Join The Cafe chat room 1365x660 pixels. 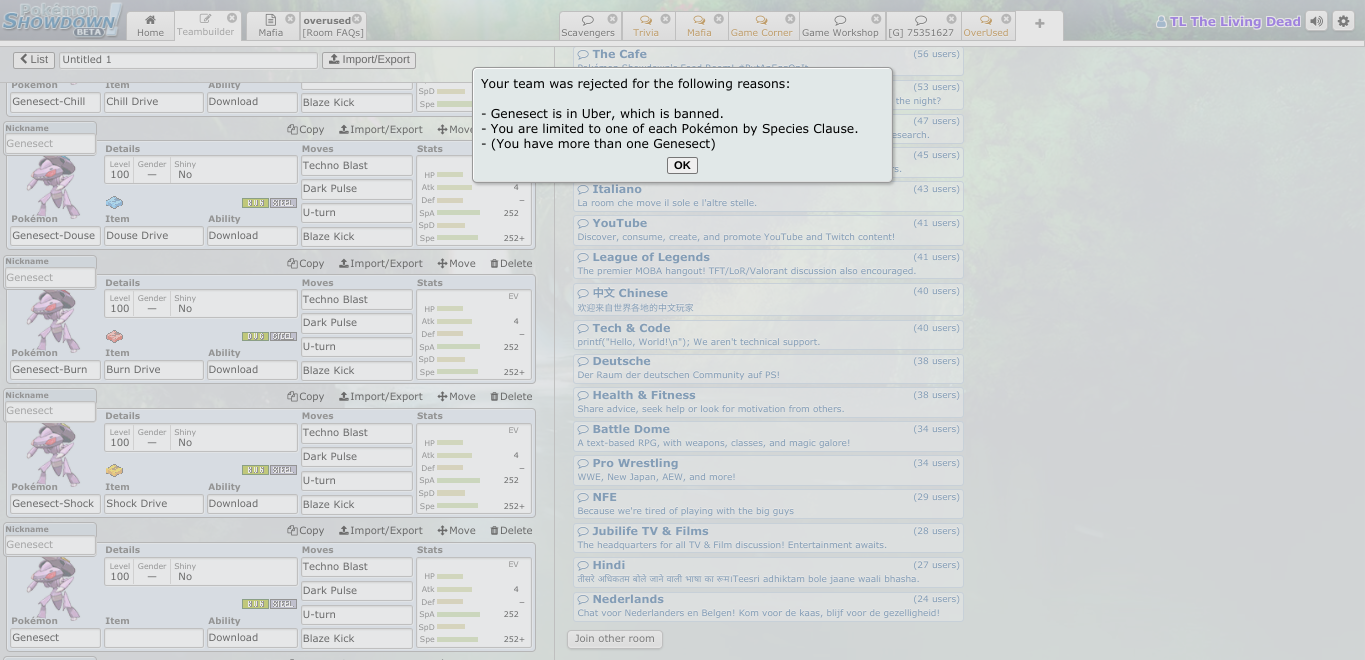pos(768,60)
